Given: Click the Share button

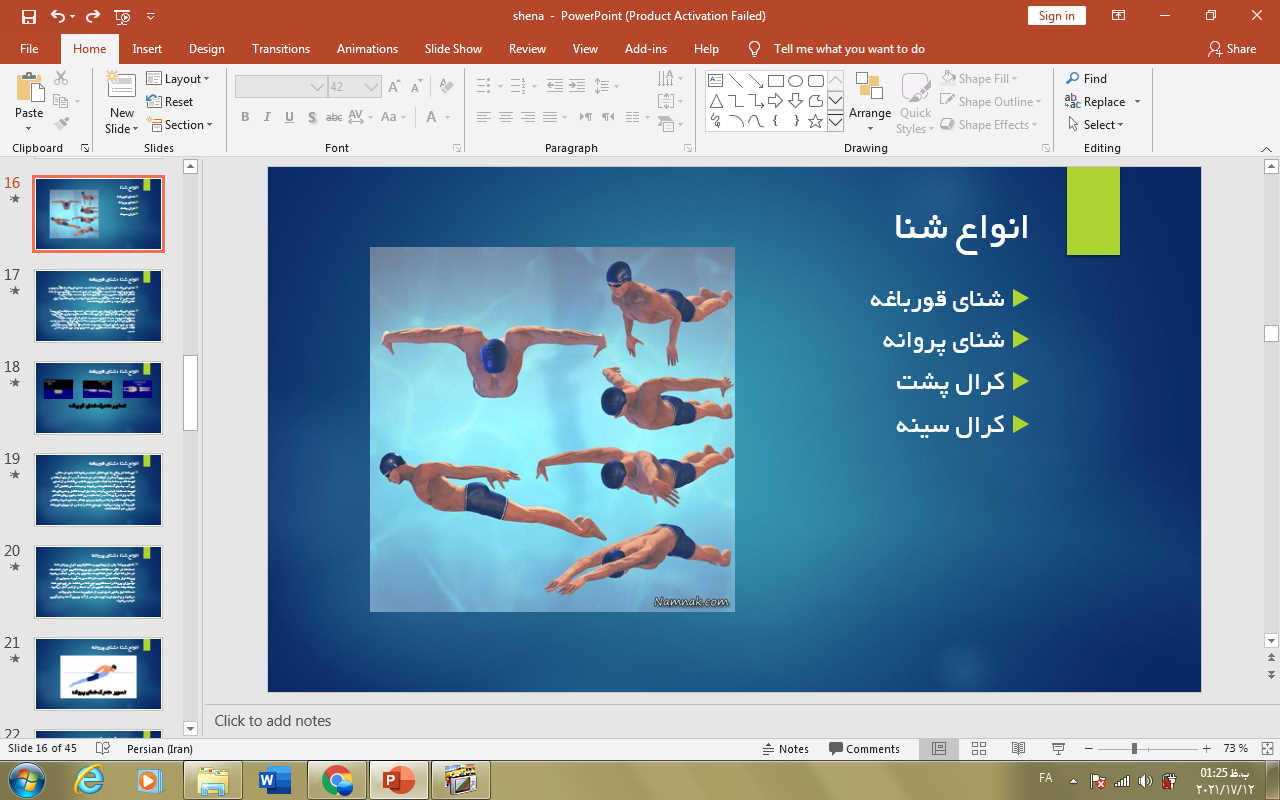Looking at the screenshot, I should tap(1231, 49).
